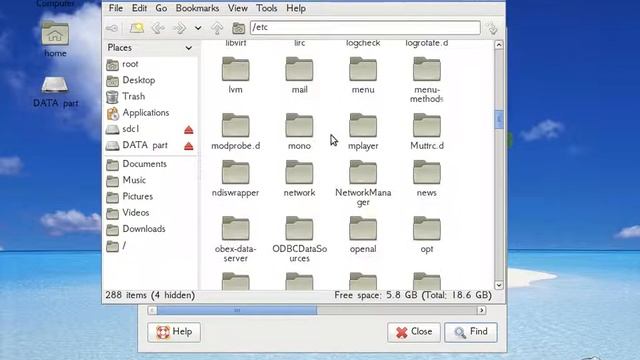The height and width of the screenshot is (360, 640).
Task: Open the mail folder
Action: tap(299, 76)
